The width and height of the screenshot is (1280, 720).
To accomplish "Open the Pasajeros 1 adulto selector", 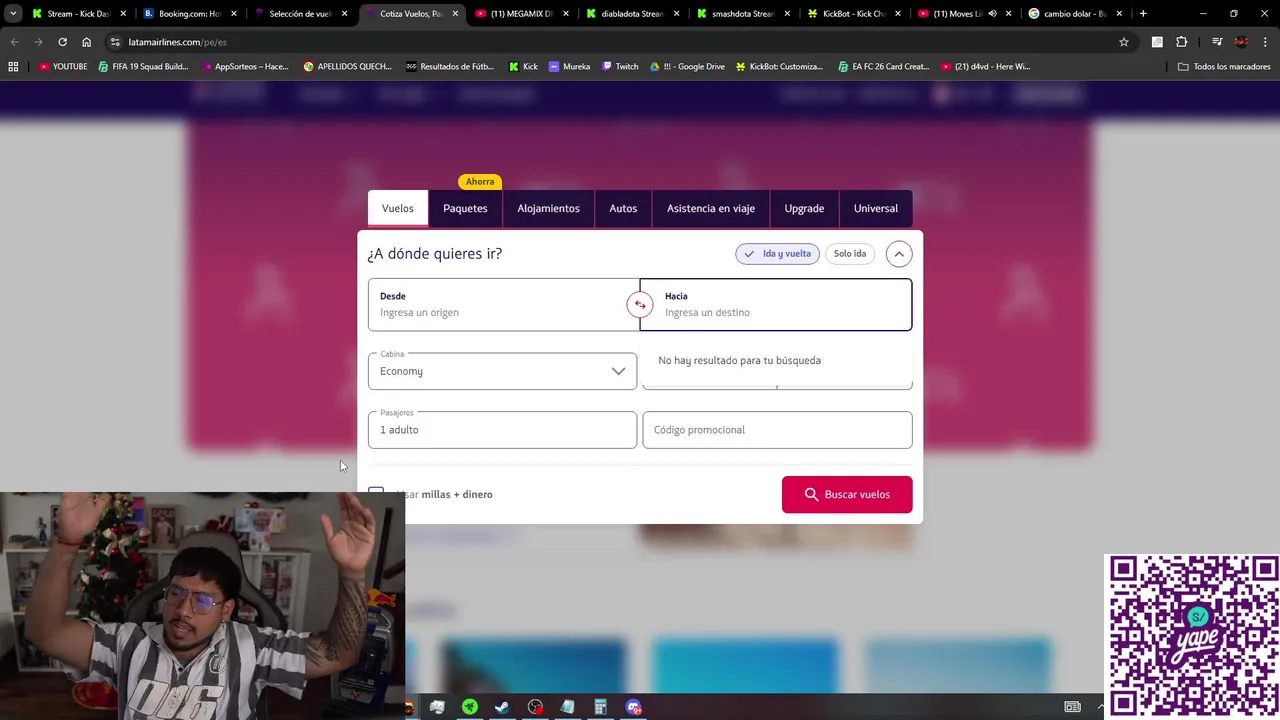I will (x=502, y=430).
